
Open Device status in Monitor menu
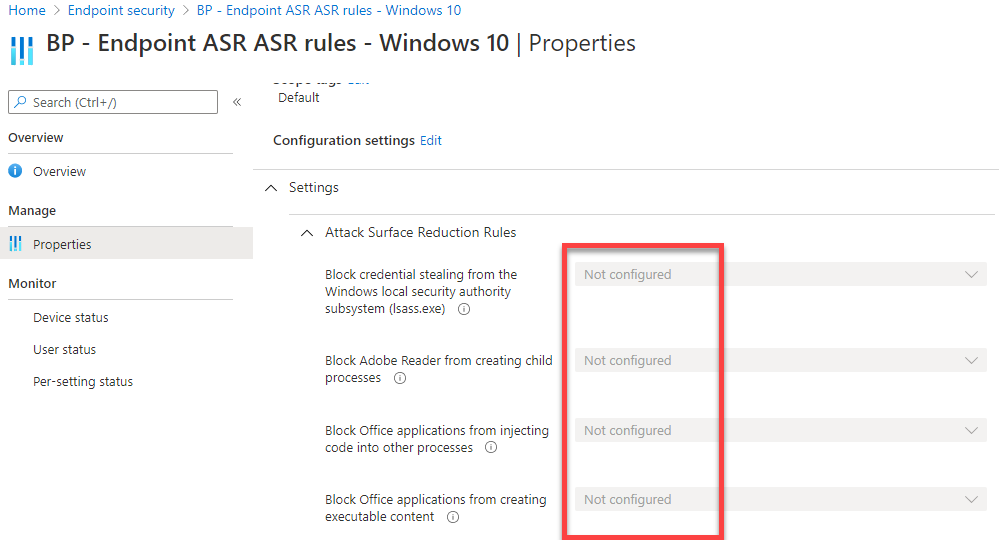(x=71, y=317)
